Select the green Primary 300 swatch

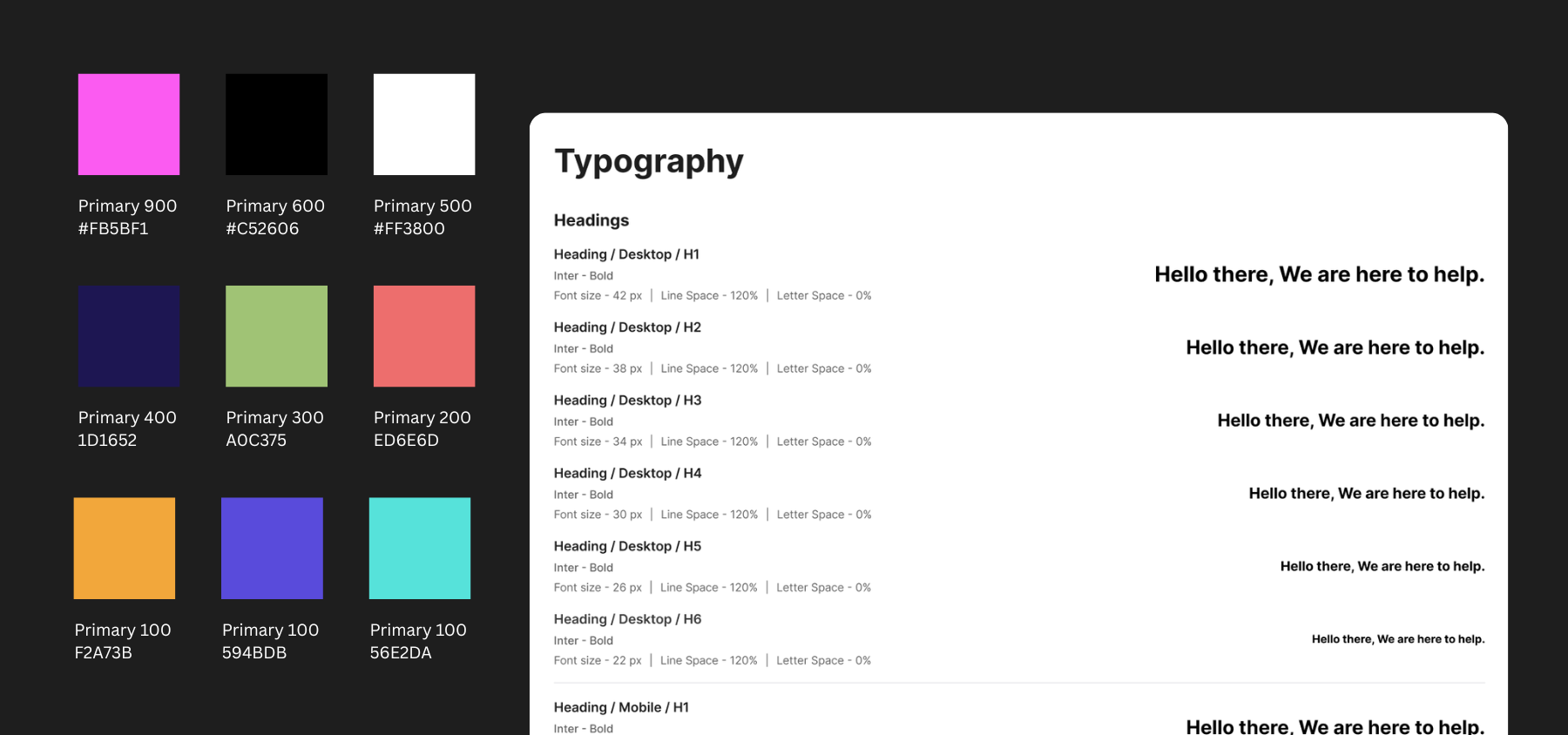click(x=277, y=336)
